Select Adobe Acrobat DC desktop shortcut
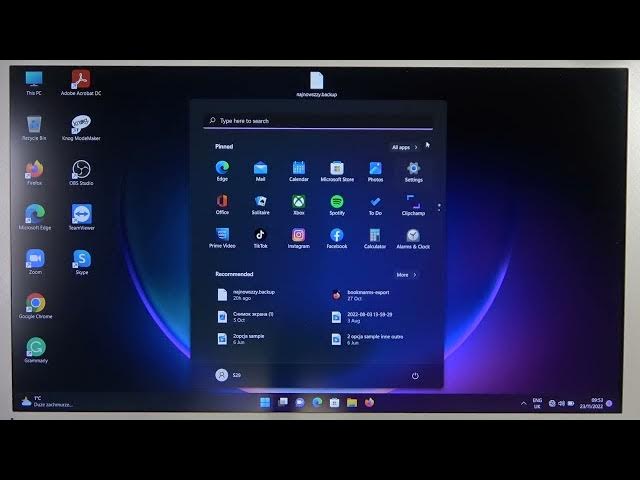The image size is (640, 480). click(81, 83)
